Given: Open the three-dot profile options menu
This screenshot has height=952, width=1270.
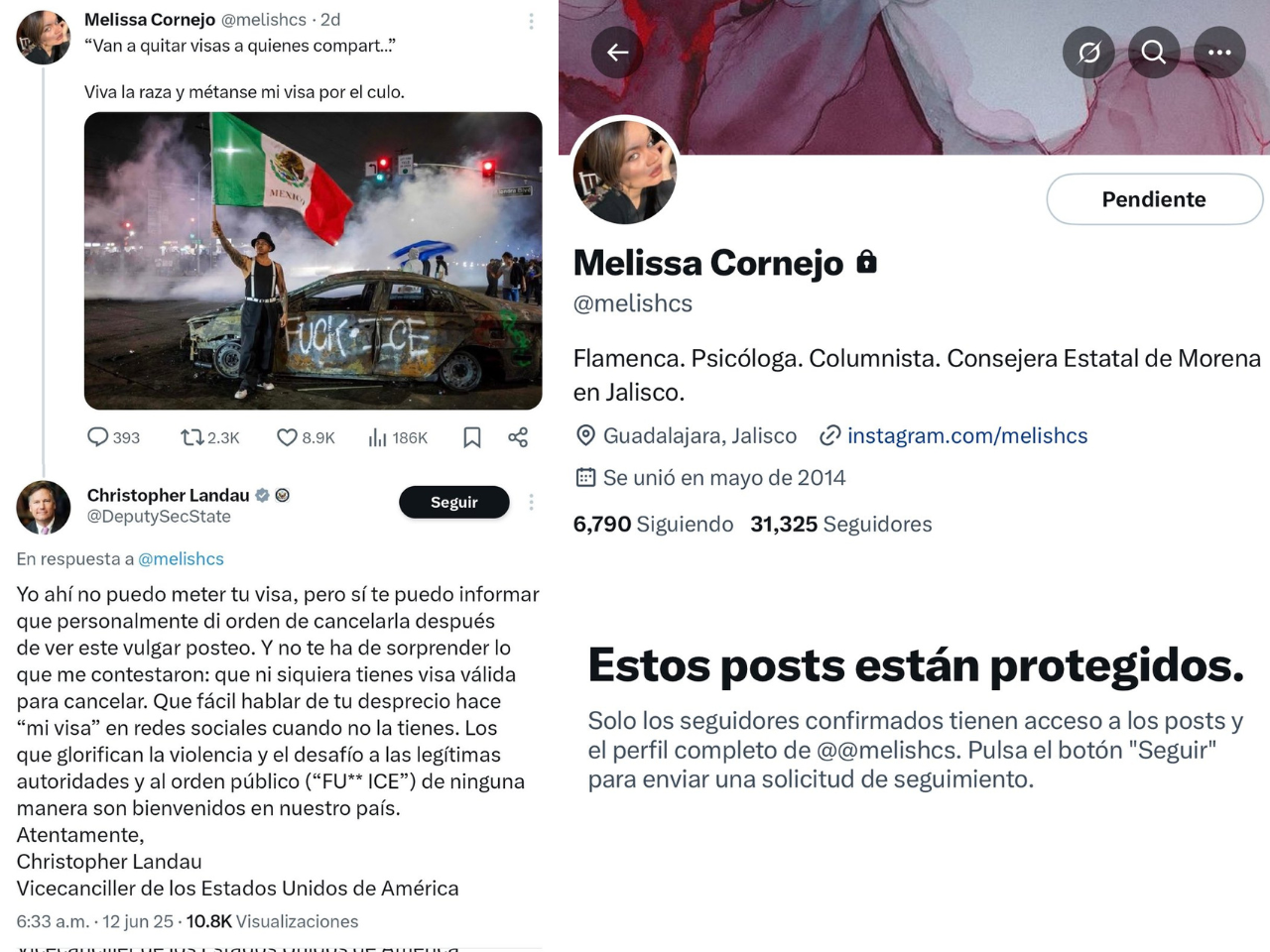Looking at the screenshot, I should pos(1219,52).
